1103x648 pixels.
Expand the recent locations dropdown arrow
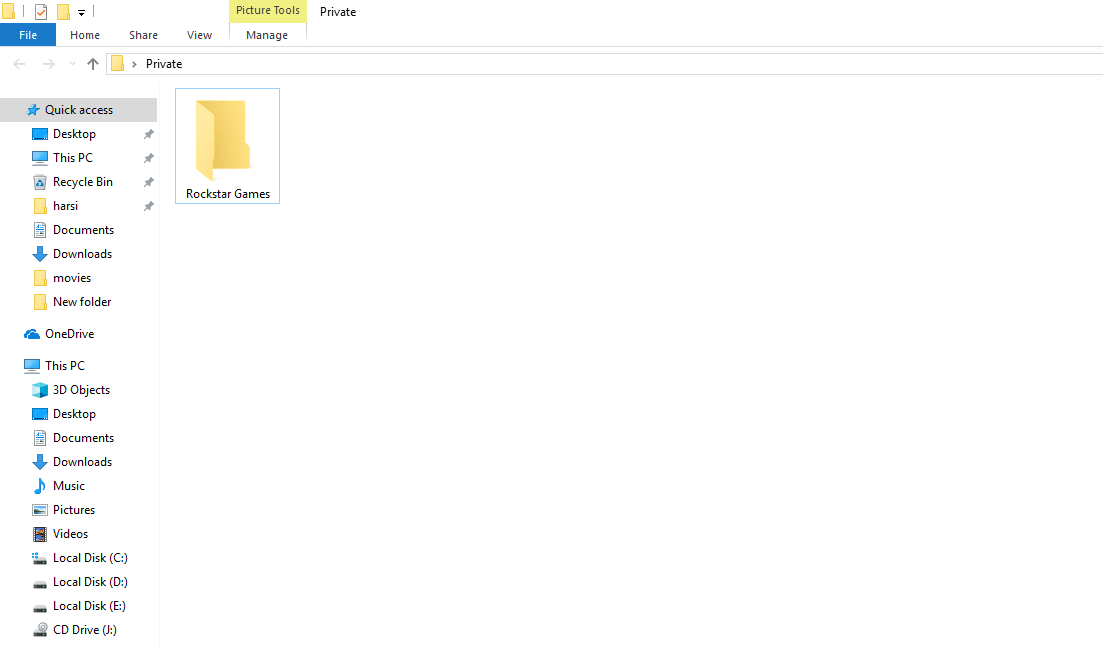[x=70, y=63]
